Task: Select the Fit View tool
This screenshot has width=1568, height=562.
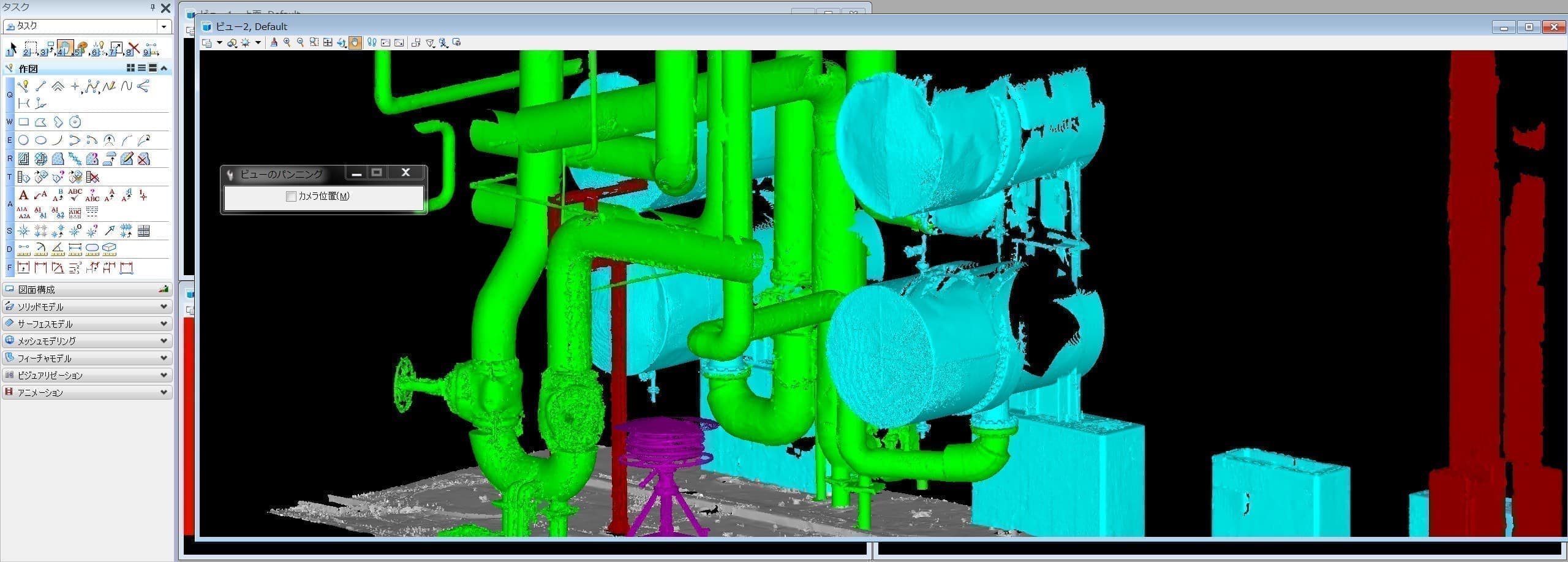Action: click(328, 42)
